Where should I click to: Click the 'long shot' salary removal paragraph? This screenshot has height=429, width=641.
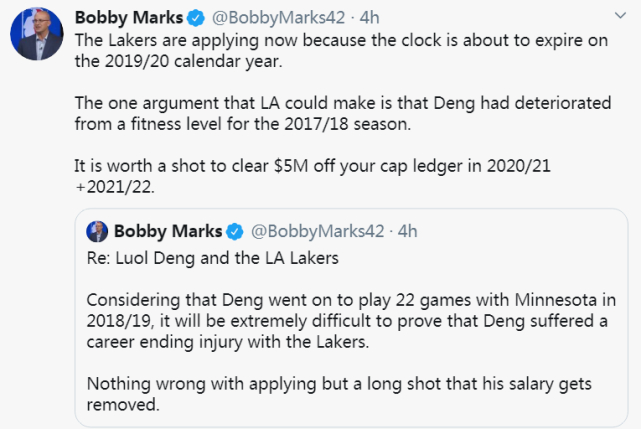pos(339,394)
